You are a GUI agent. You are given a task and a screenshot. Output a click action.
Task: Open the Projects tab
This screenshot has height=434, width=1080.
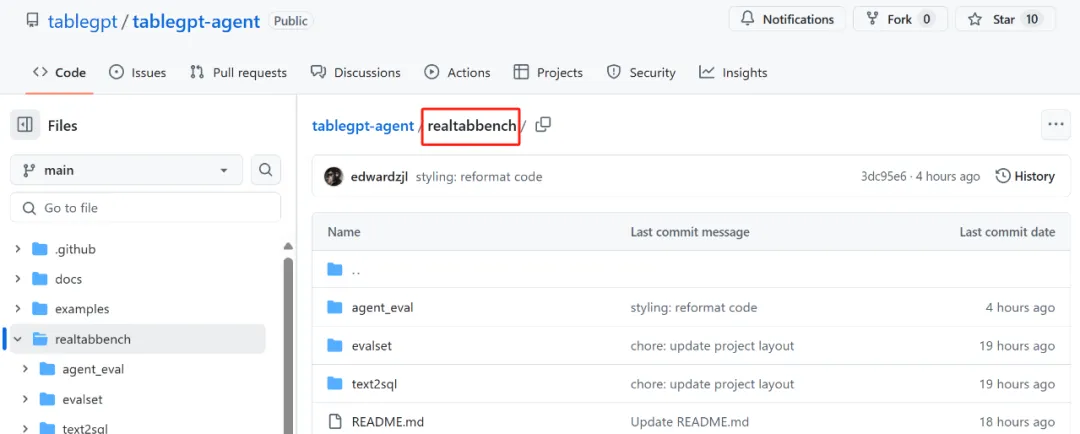pos(548,72)
